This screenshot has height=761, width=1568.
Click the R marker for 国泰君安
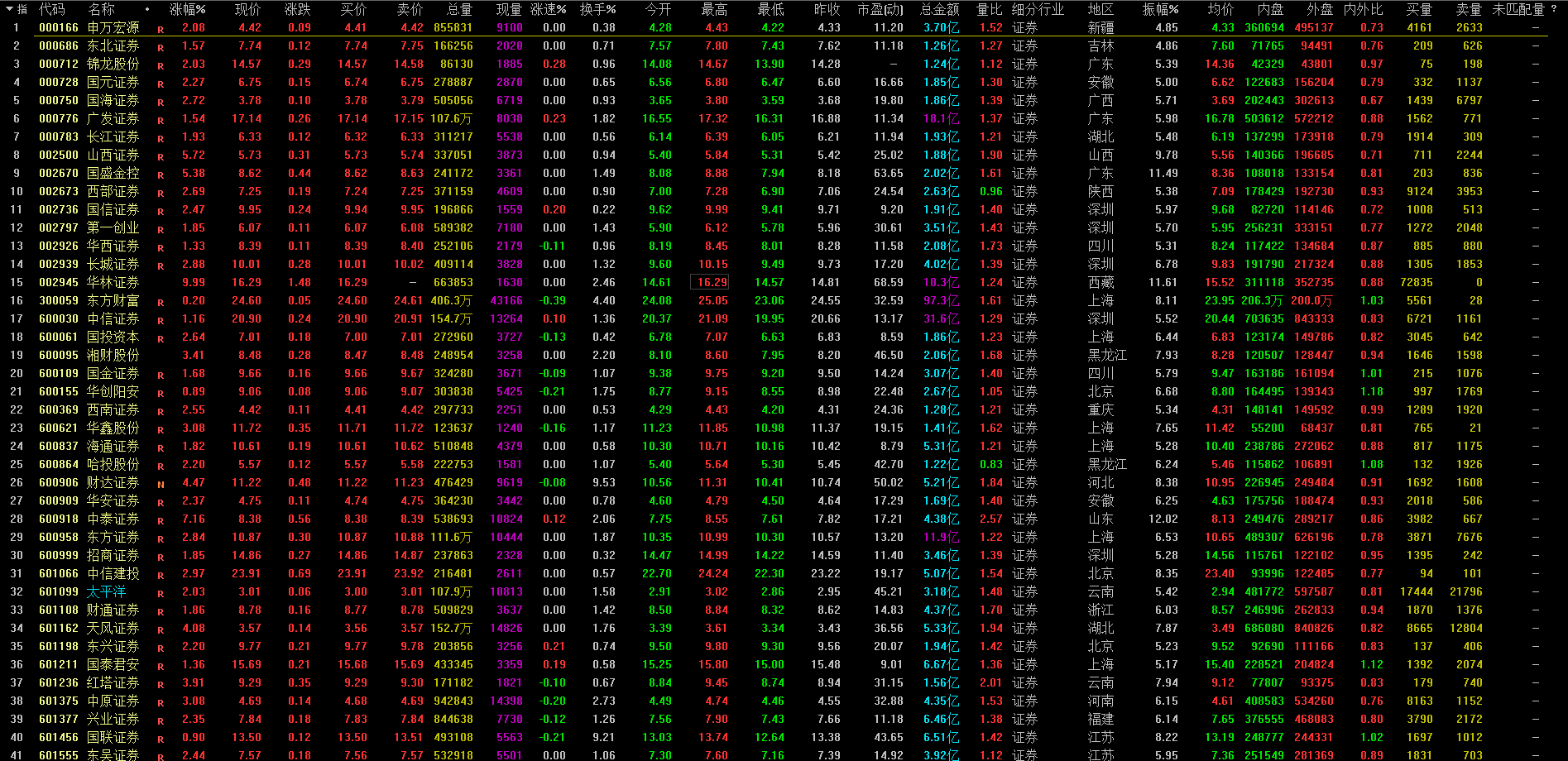(x=161, y=666)
